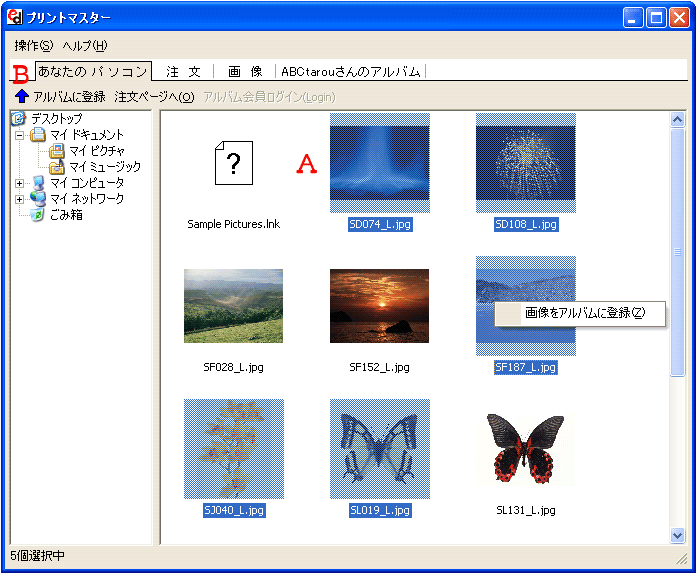Click the SJ040_L.jpg file name label
This screenshot has height=574, width=696.
(x=234, y=510)
